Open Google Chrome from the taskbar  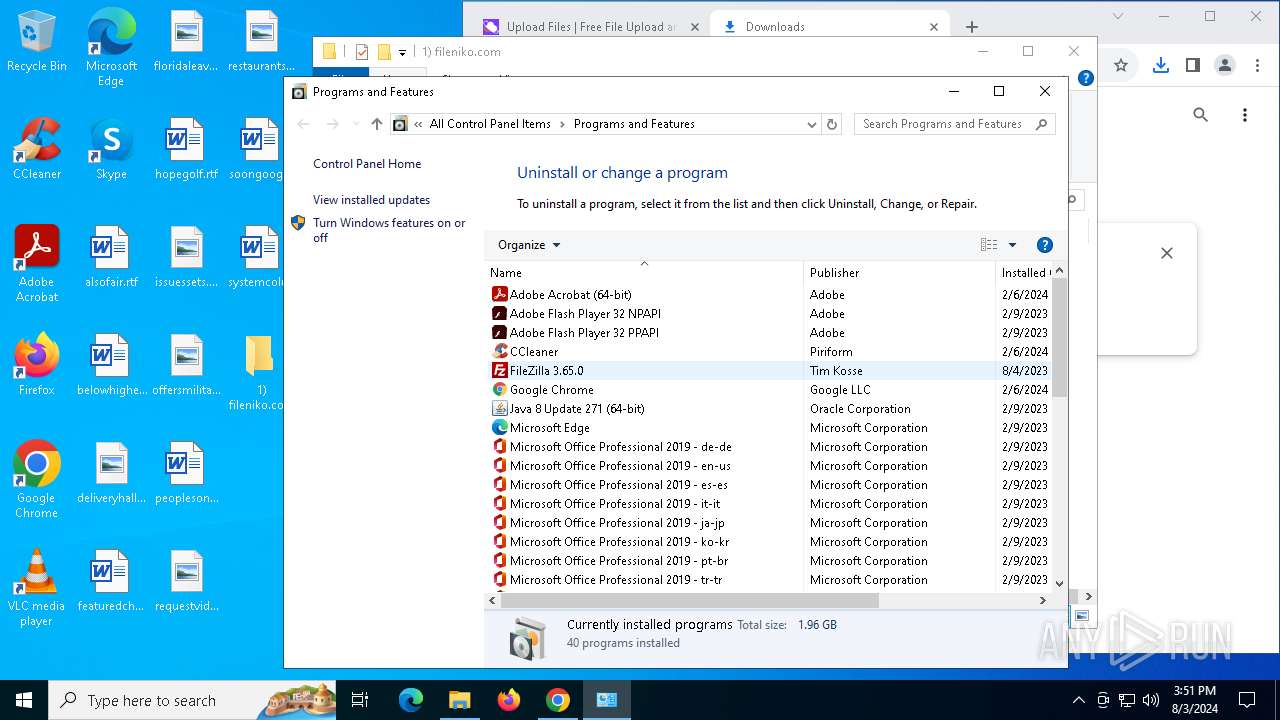[x=557, y=700]
